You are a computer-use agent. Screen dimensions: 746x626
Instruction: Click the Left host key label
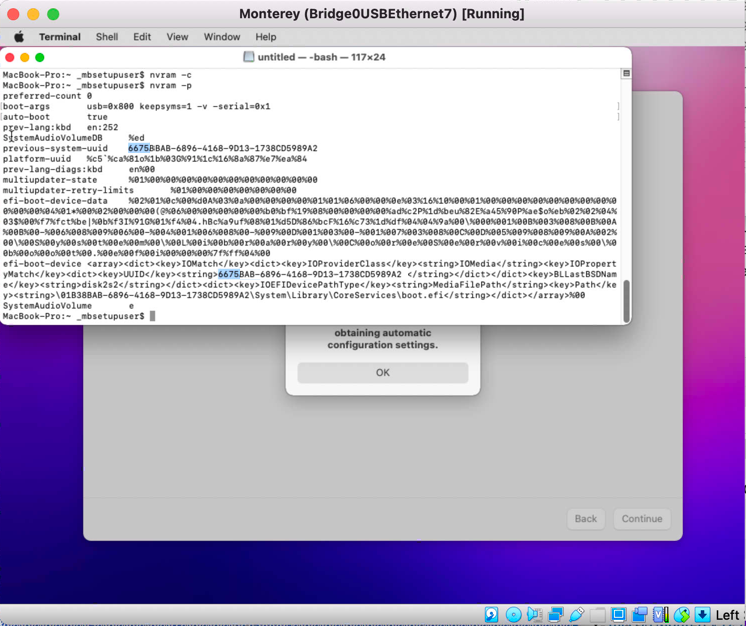[727, 615]
